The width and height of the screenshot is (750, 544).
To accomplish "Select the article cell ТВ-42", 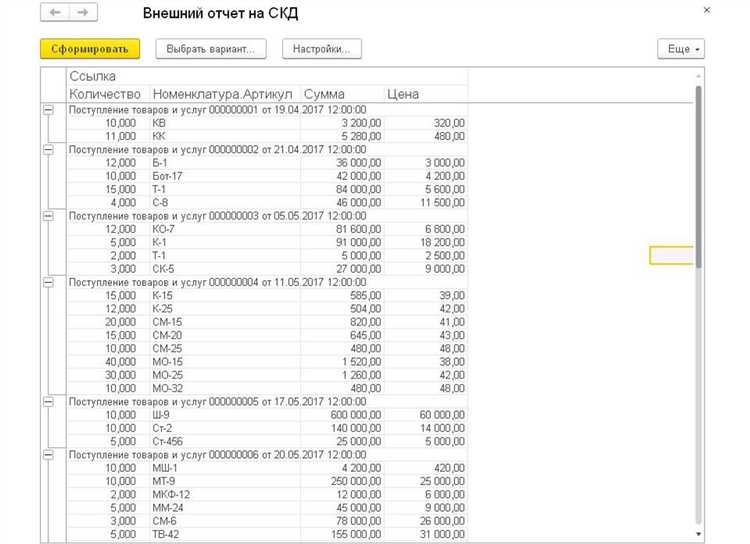I will (225, 534).
